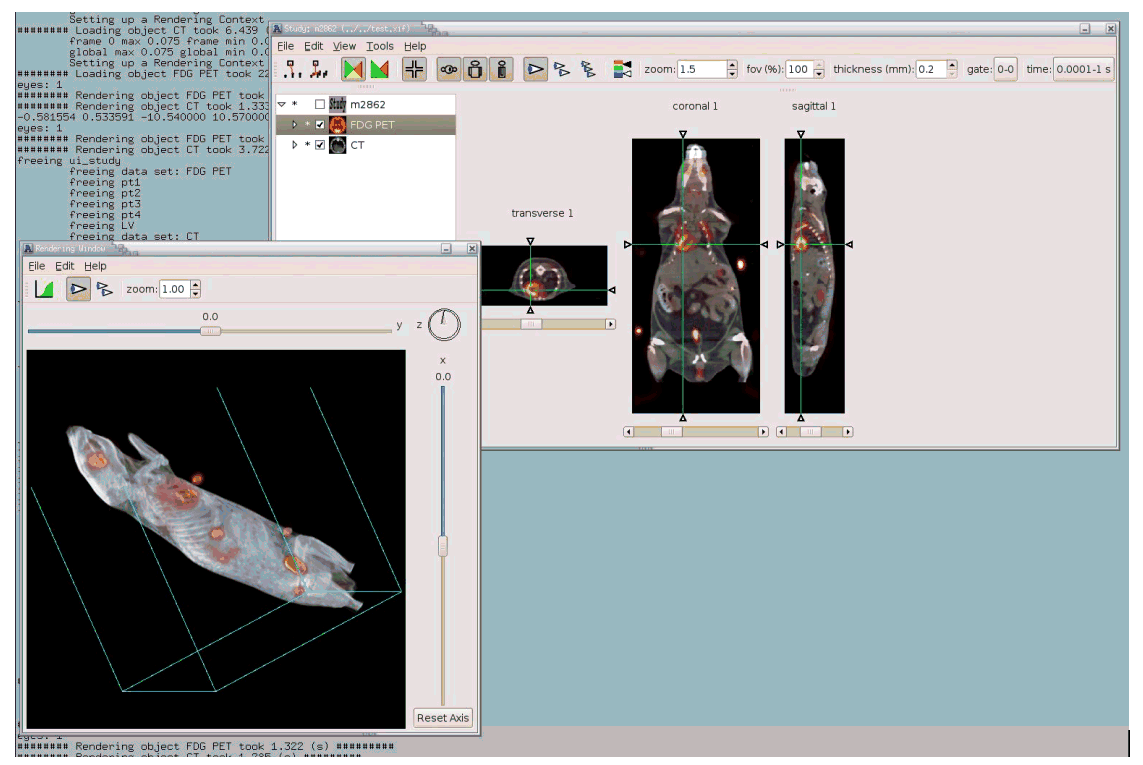This screenshot has height=765, width=1143.
Task: Toggle the transverse view button
Action: (449, 69)
